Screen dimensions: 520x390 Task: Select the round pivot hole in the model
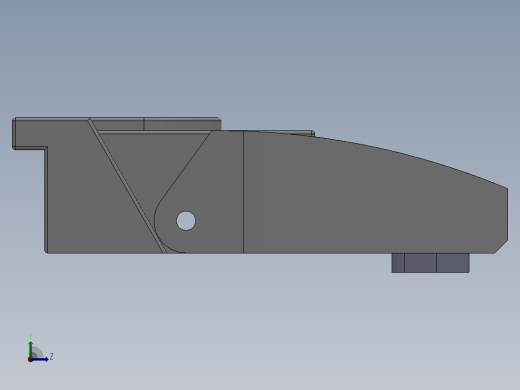tap(186, 221)
